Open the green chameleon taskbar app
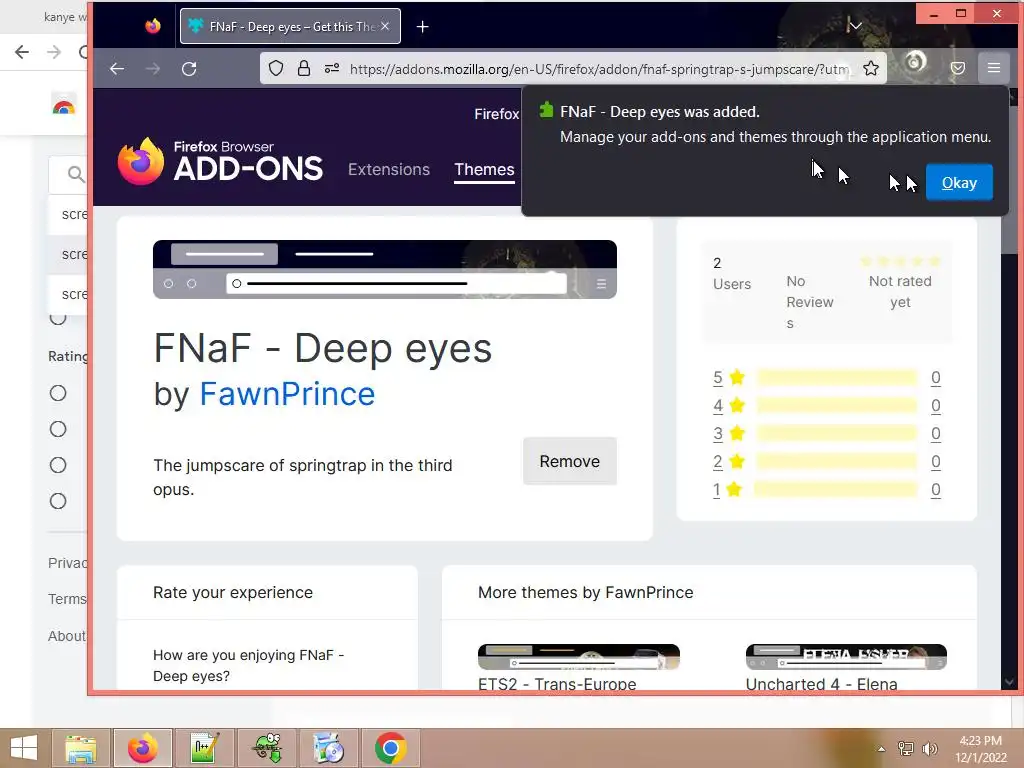Viewport: 1024px width, 768px height. coord(267,748)
